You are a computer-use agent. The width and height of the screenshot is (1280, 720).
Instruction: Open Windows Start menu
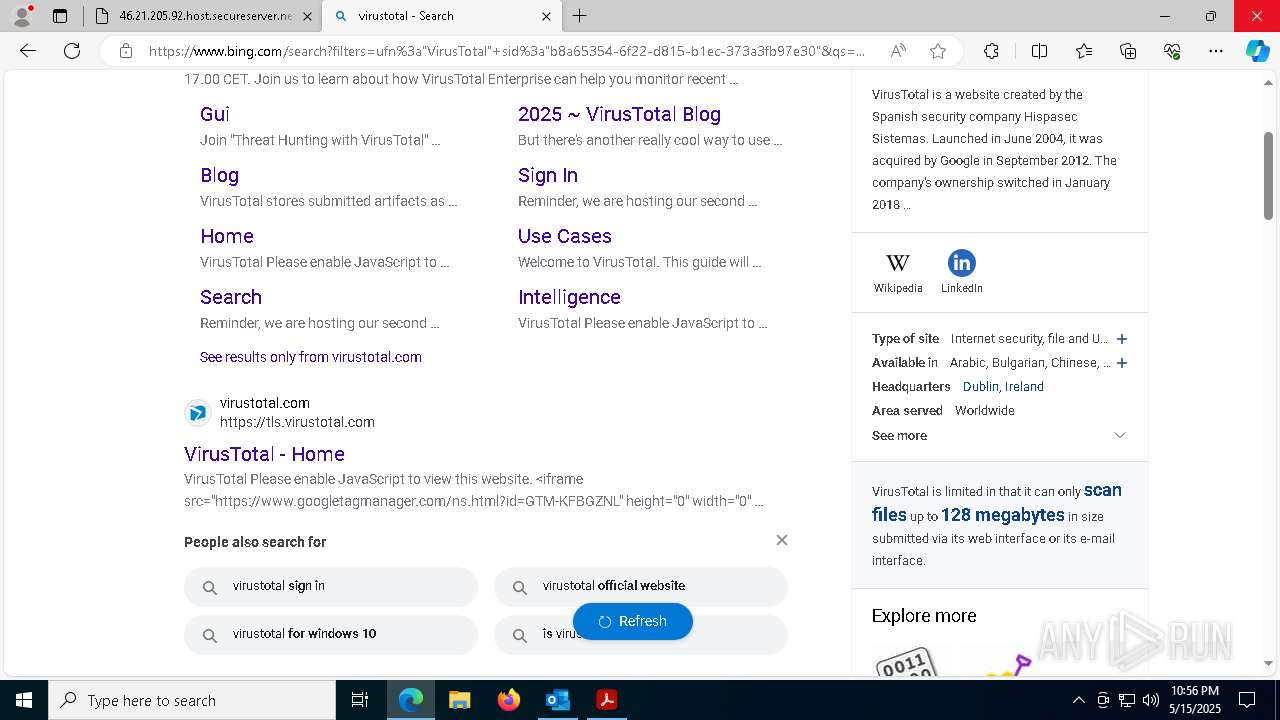point(24,700)
